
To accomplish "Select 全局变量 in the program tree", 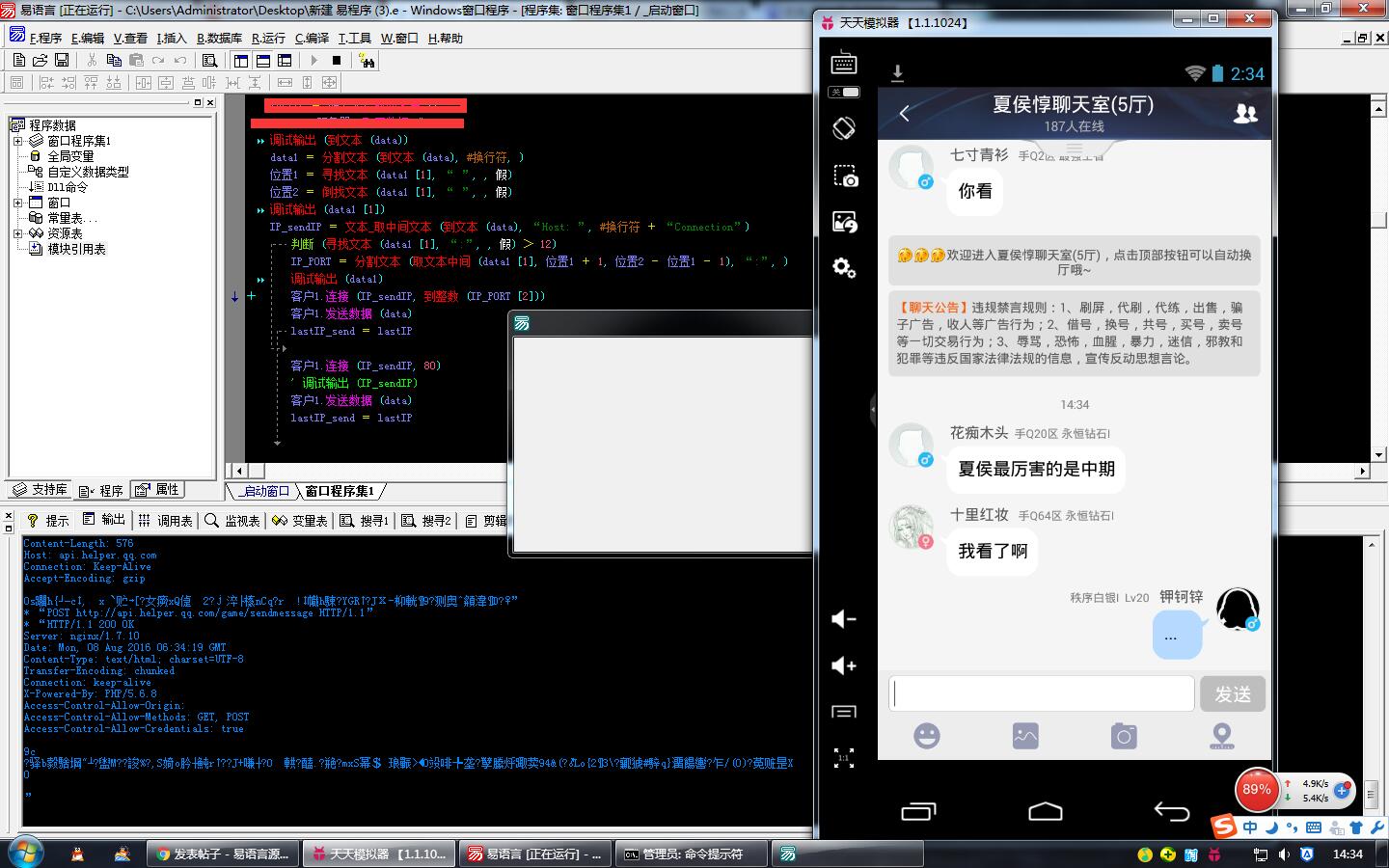I will 70,156.
